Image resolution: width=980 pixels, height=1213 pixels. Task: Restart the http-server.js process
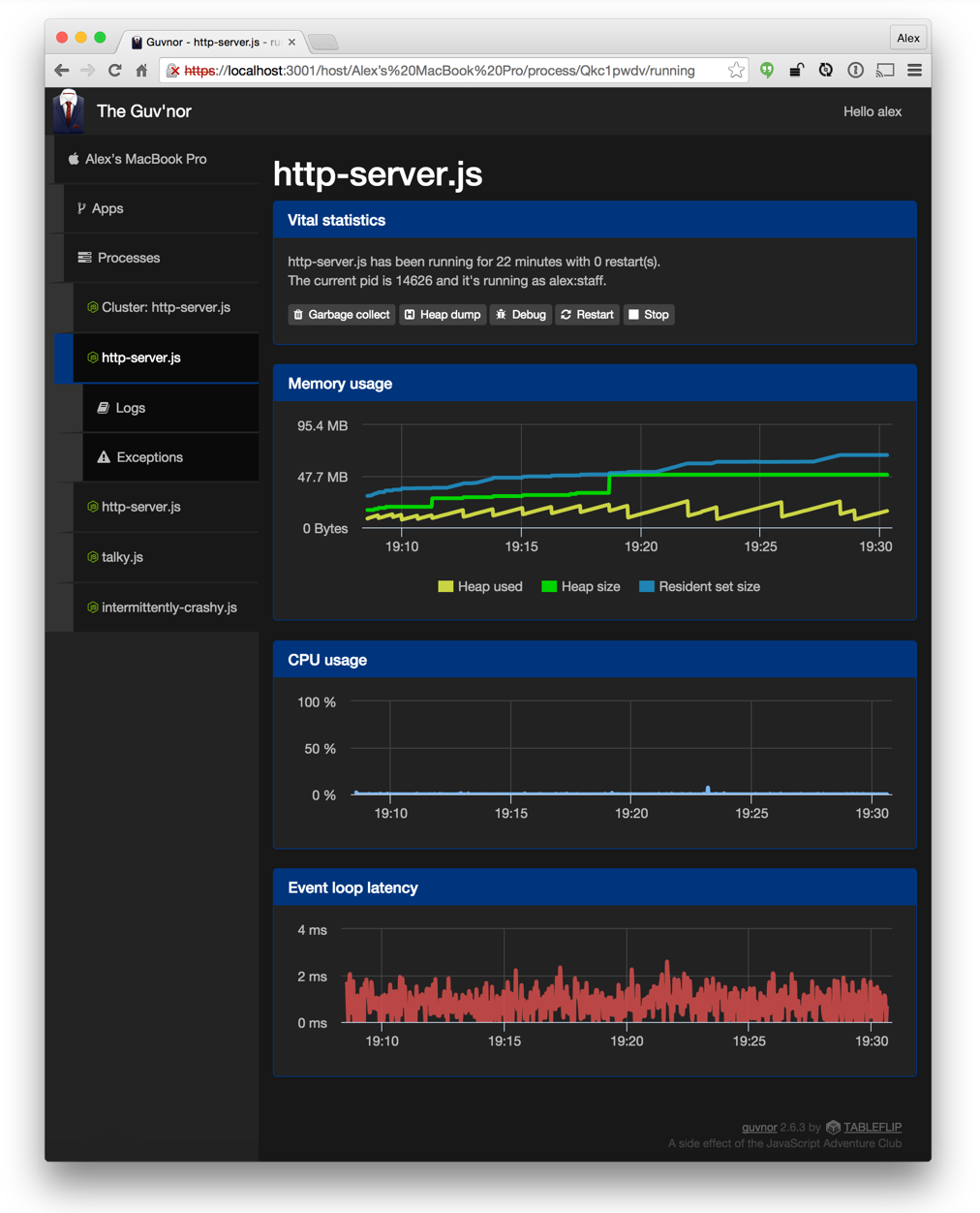point(587,315)
